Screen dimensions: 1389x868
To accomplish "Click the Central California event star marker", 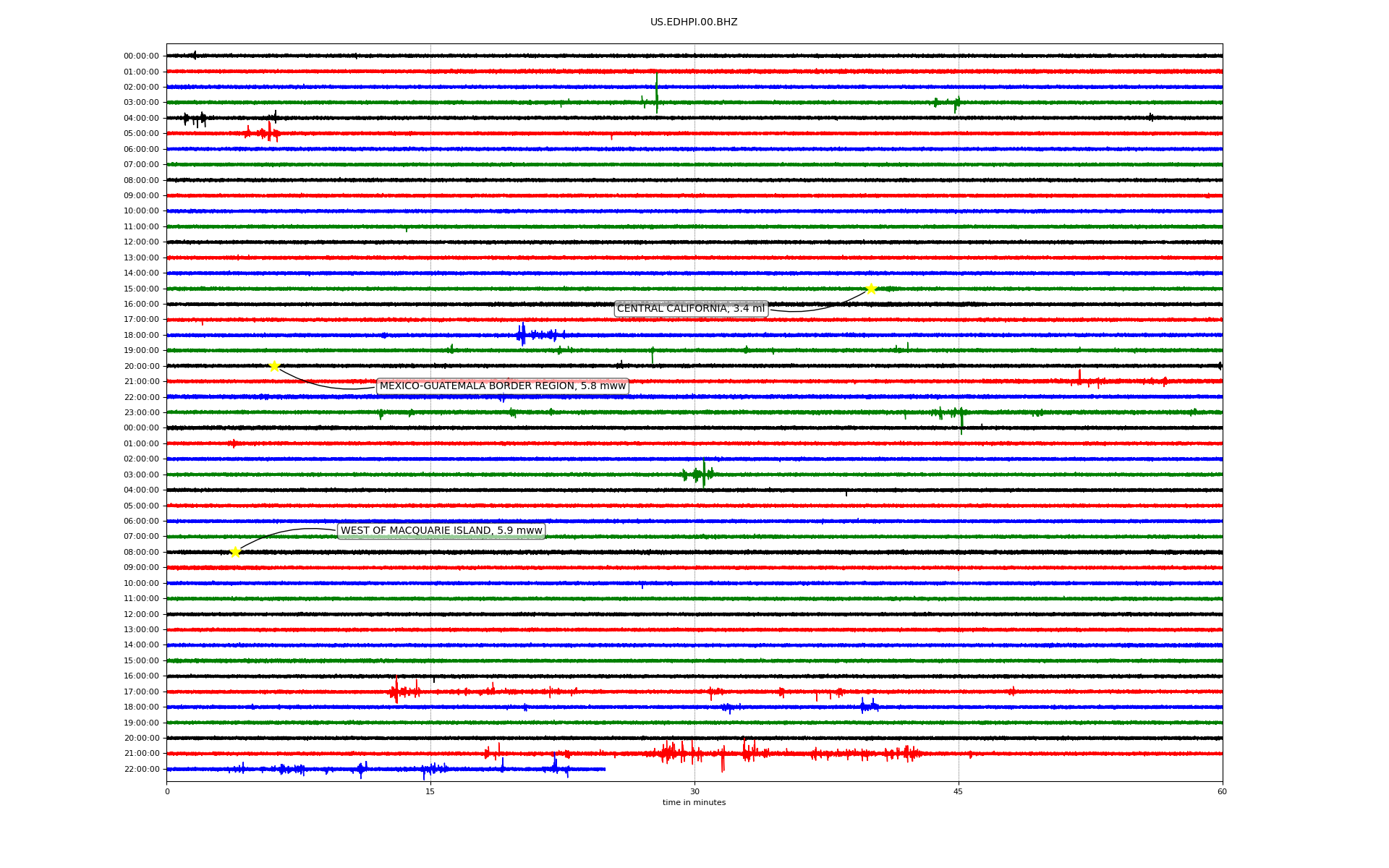I will pyautogui.click(x=871, y=289).
